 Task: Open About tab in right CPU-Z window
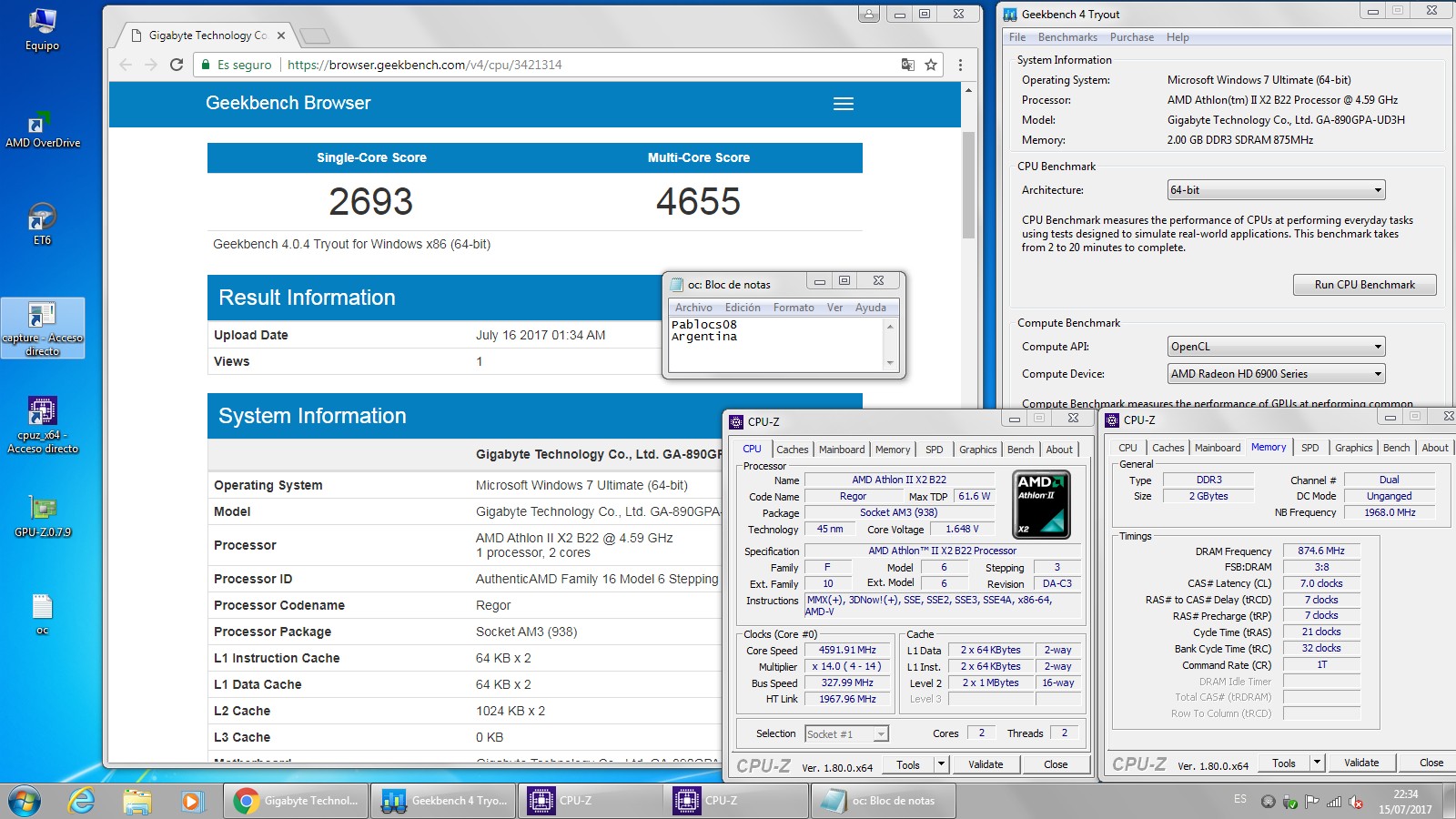[x=1435, y=448]
